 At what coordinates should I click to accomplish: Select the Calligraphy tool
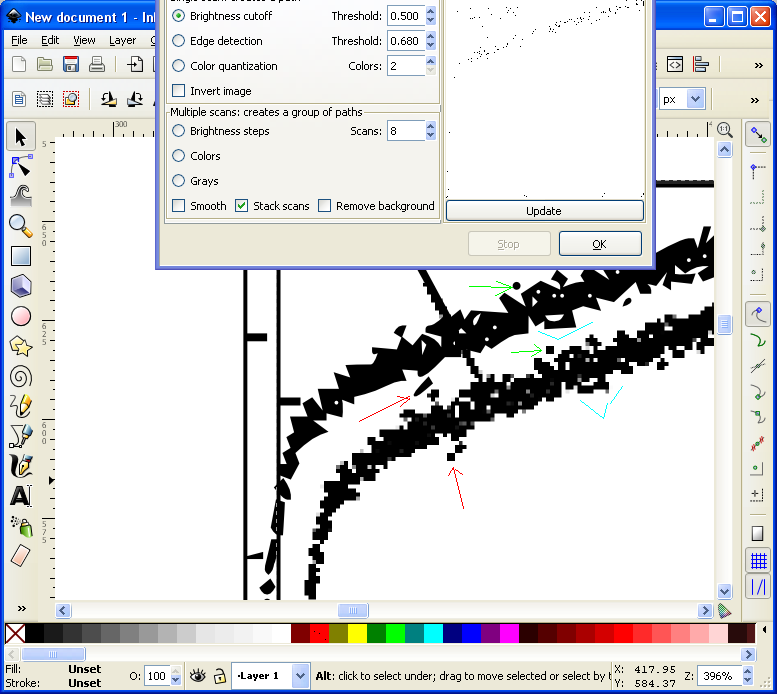pyautogui.click(x=21, y=466)
